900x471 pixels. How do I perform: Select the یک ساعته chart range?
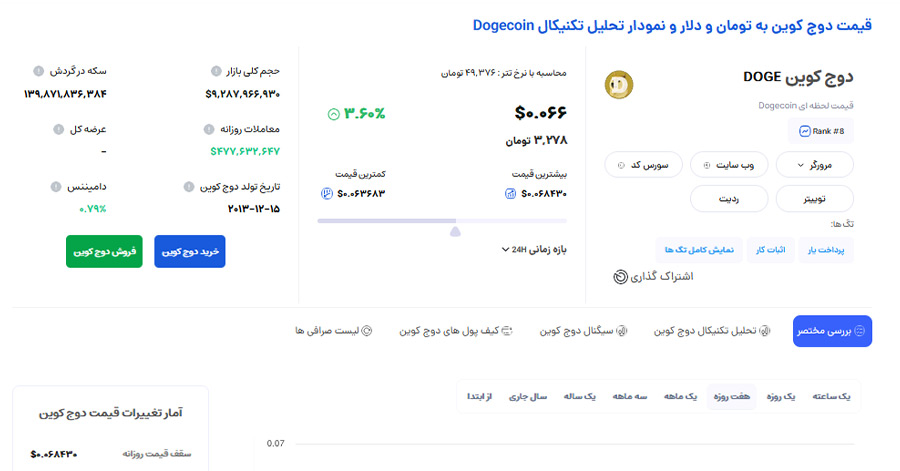[831, 396]
